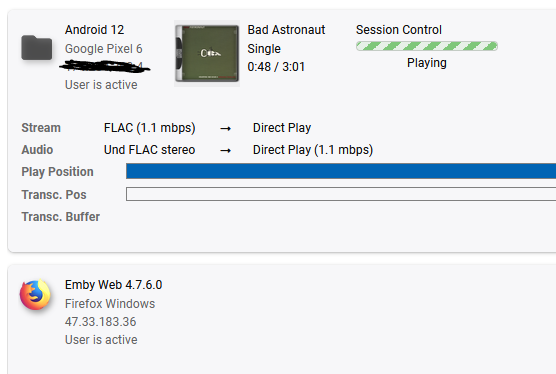
Task: Select the Bad Astronaut artist title
Action: (286, 30)
